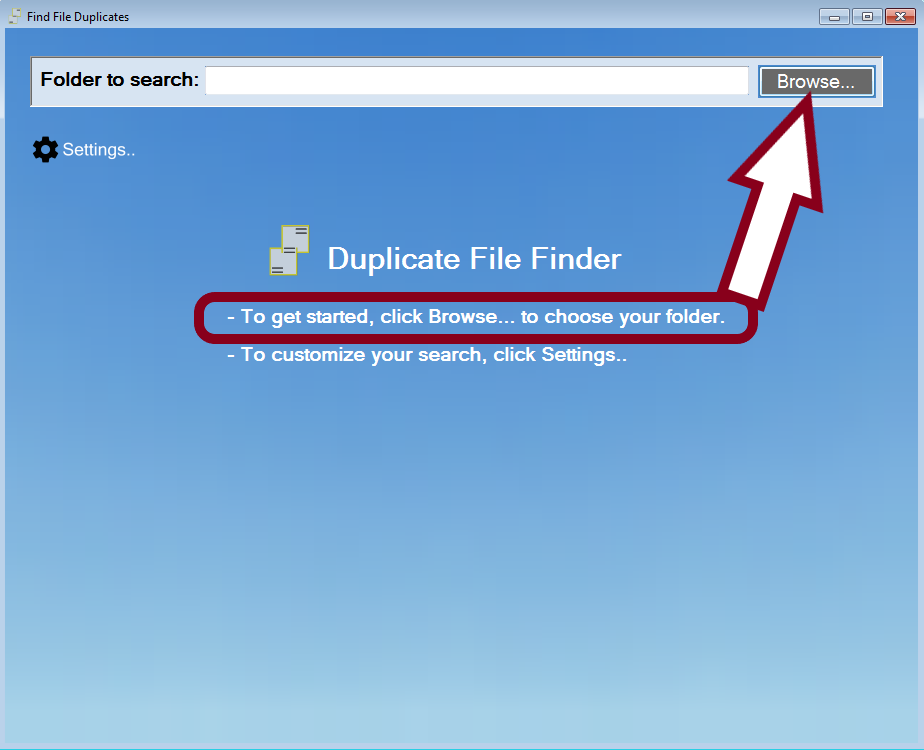
Task: Click the 'To customize your search' instruction line
Action: [x=427, y=355]
